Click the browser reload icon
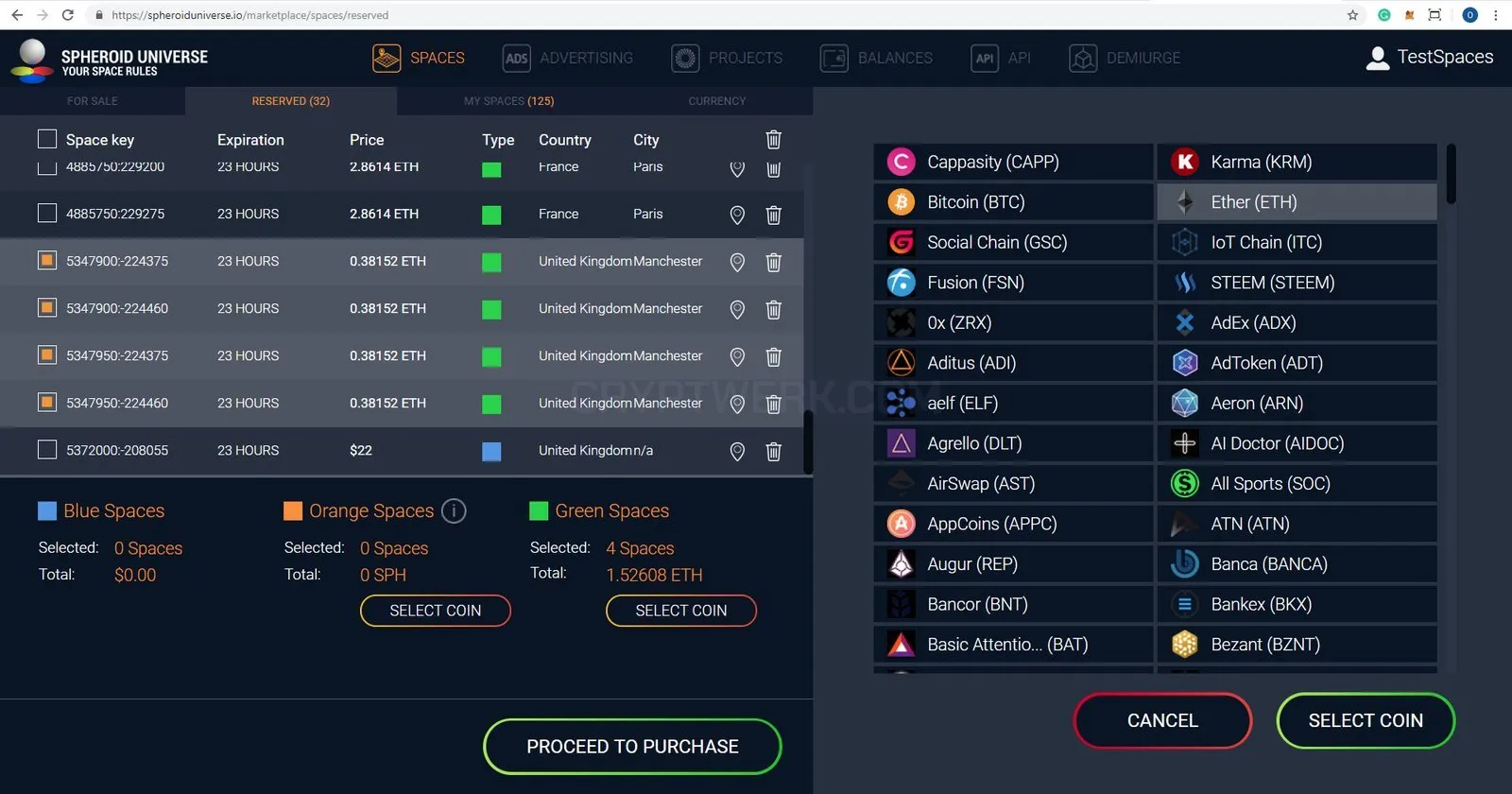The height and width of the screenshot is (794, 1512). (67, 15)
